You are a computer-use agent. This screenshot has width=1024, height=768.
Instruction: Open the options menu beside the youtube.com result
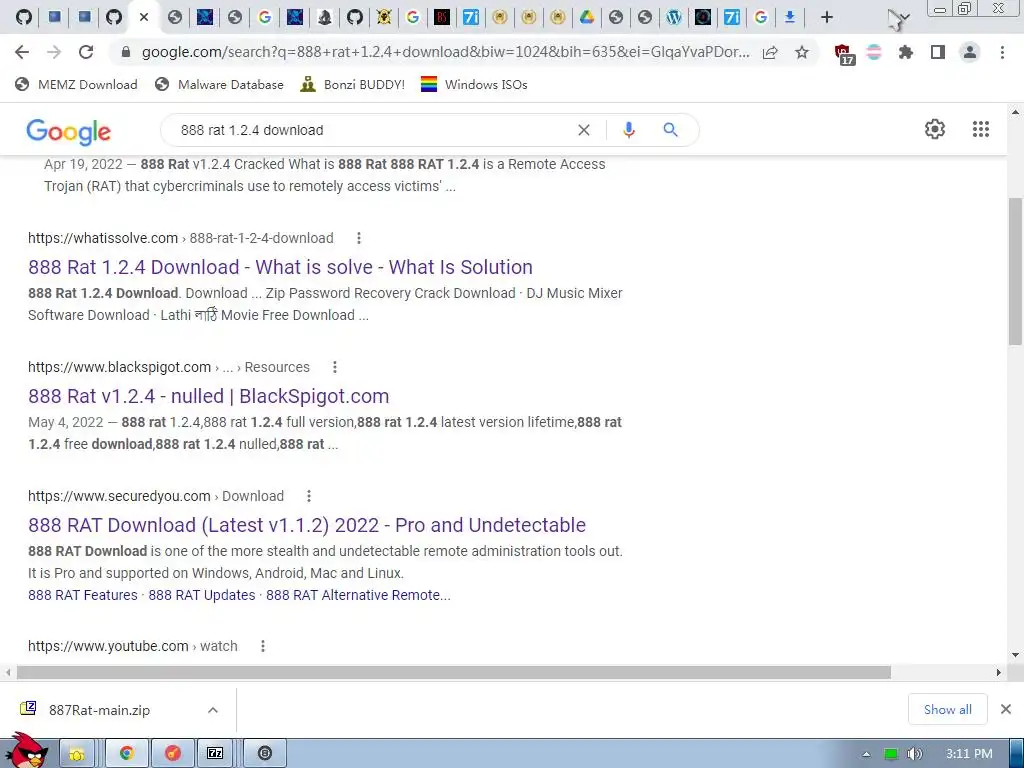[x=263, y=646]
